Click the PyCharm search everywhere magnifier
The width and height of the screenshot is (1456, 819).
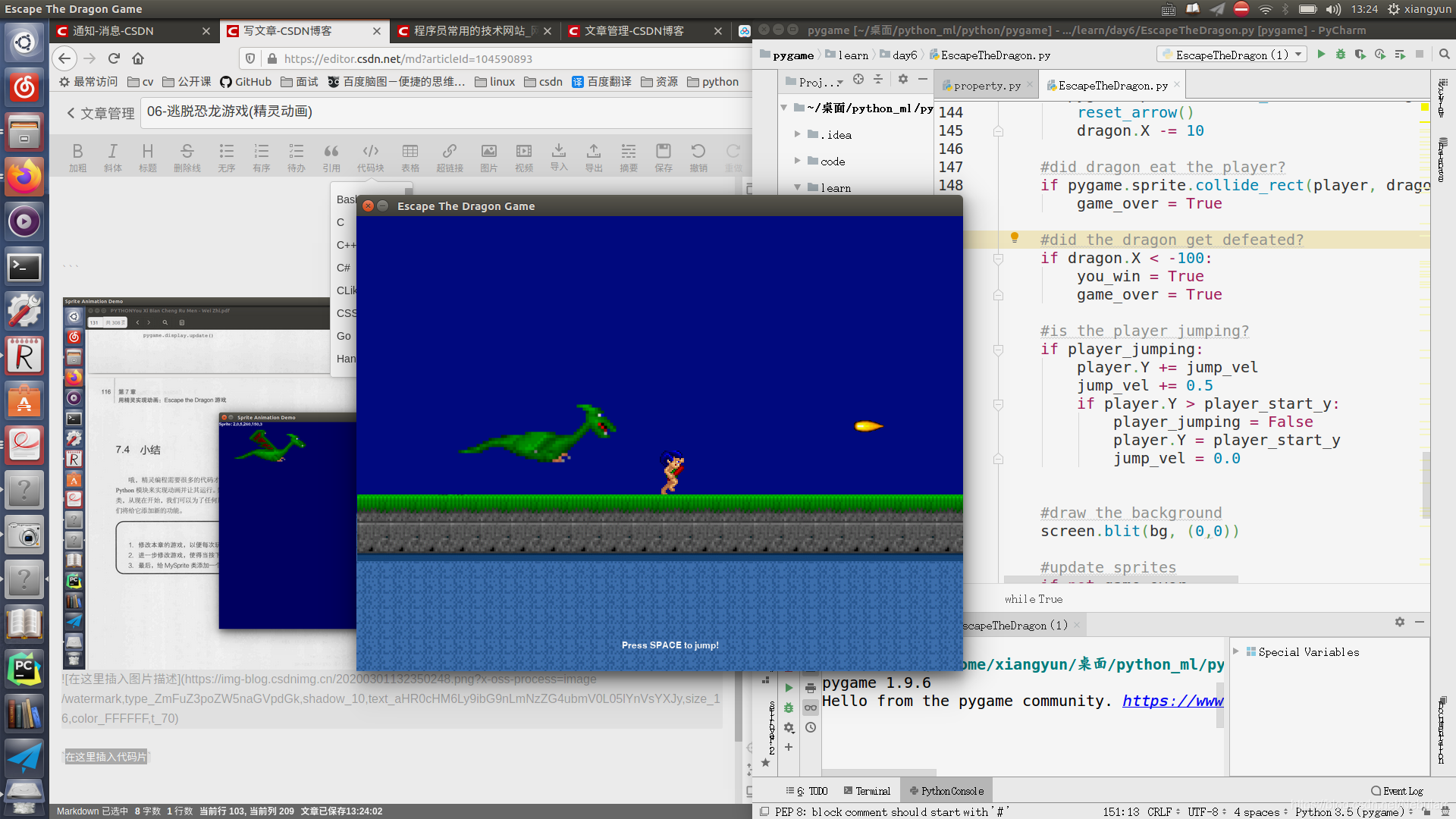click(x=1444, y=55)
